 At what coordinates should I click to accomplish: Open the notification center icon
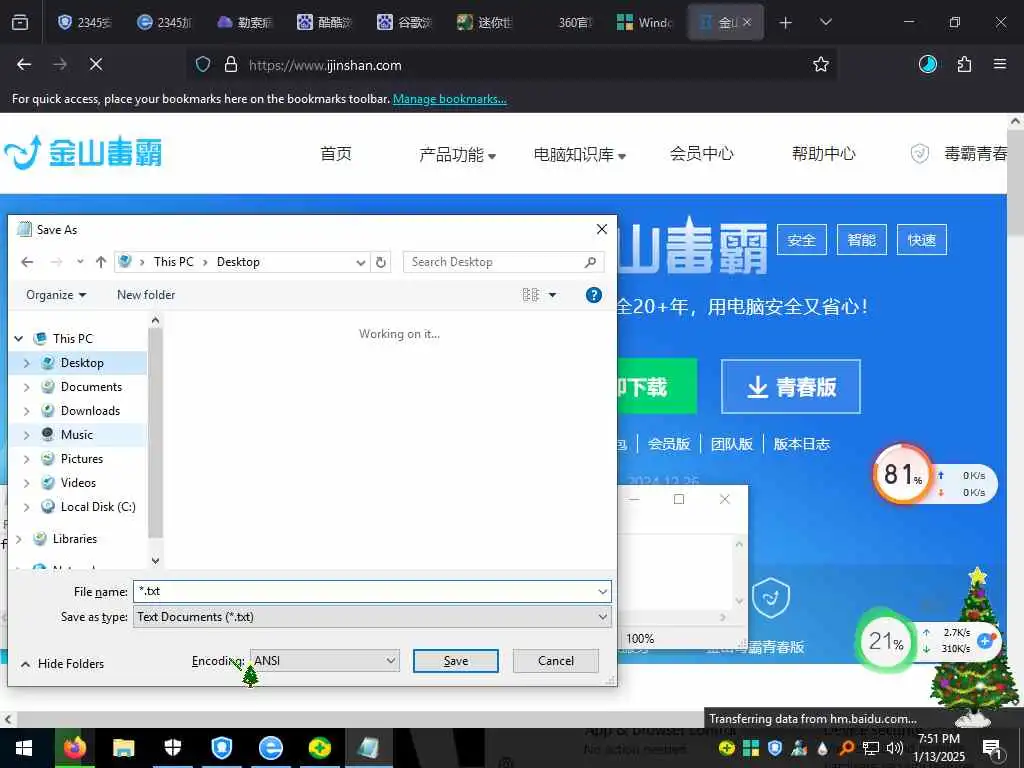click(x=992, y=748)
